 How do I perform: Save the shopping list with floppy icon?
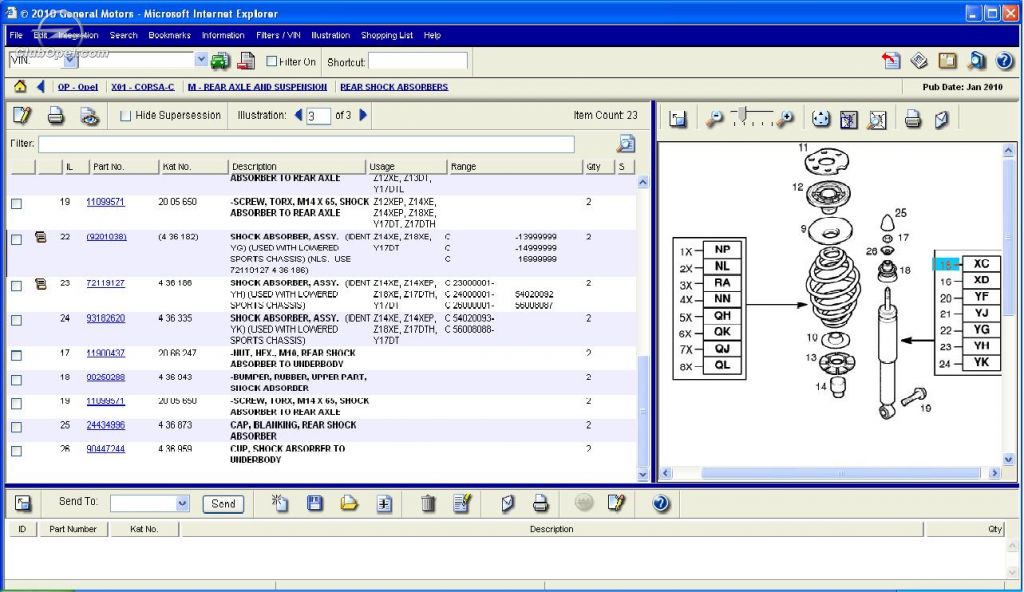(x=315, y=502)
